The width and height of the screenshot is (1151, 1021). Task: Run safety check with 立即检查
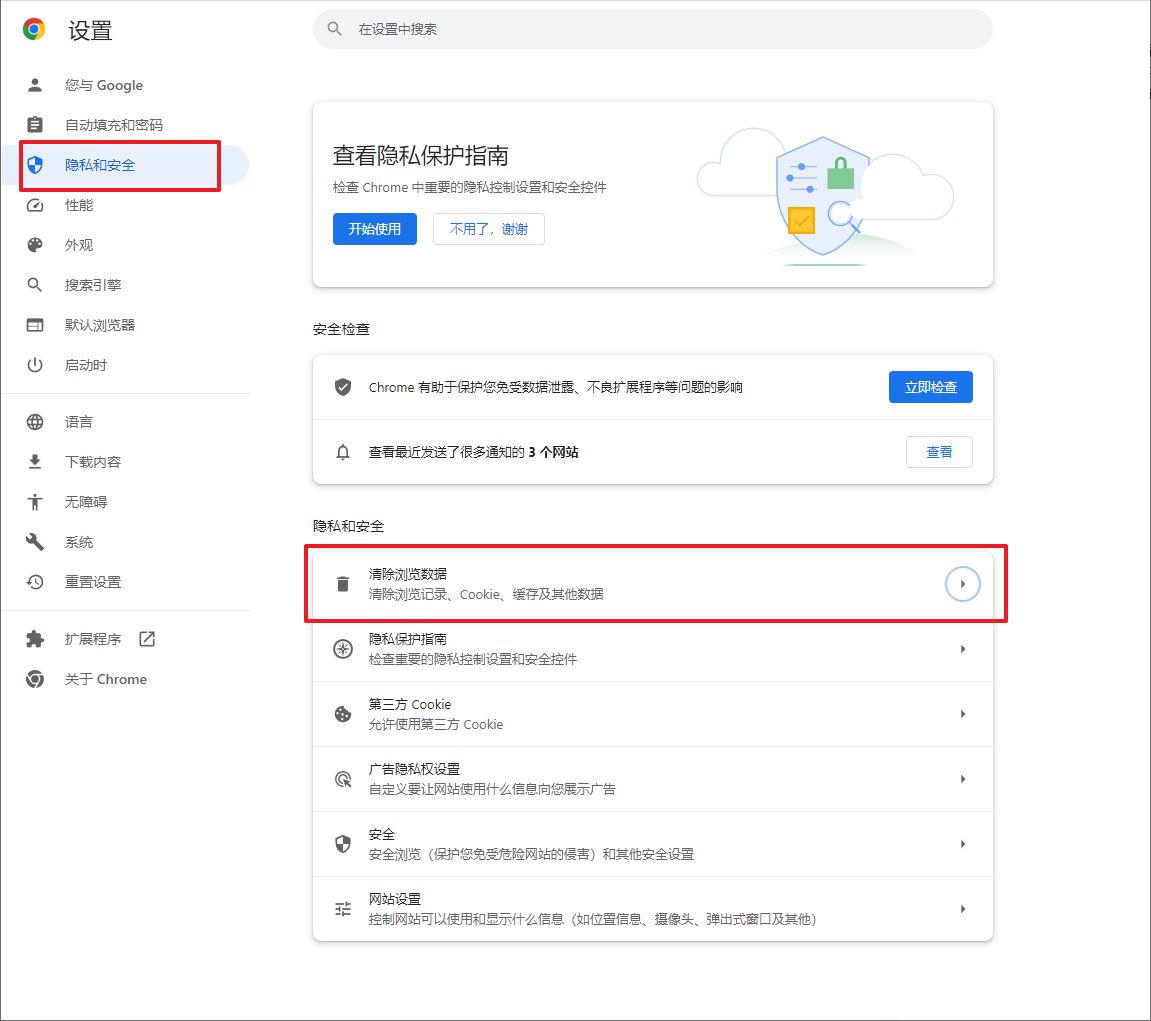click(x=930, y=387)
